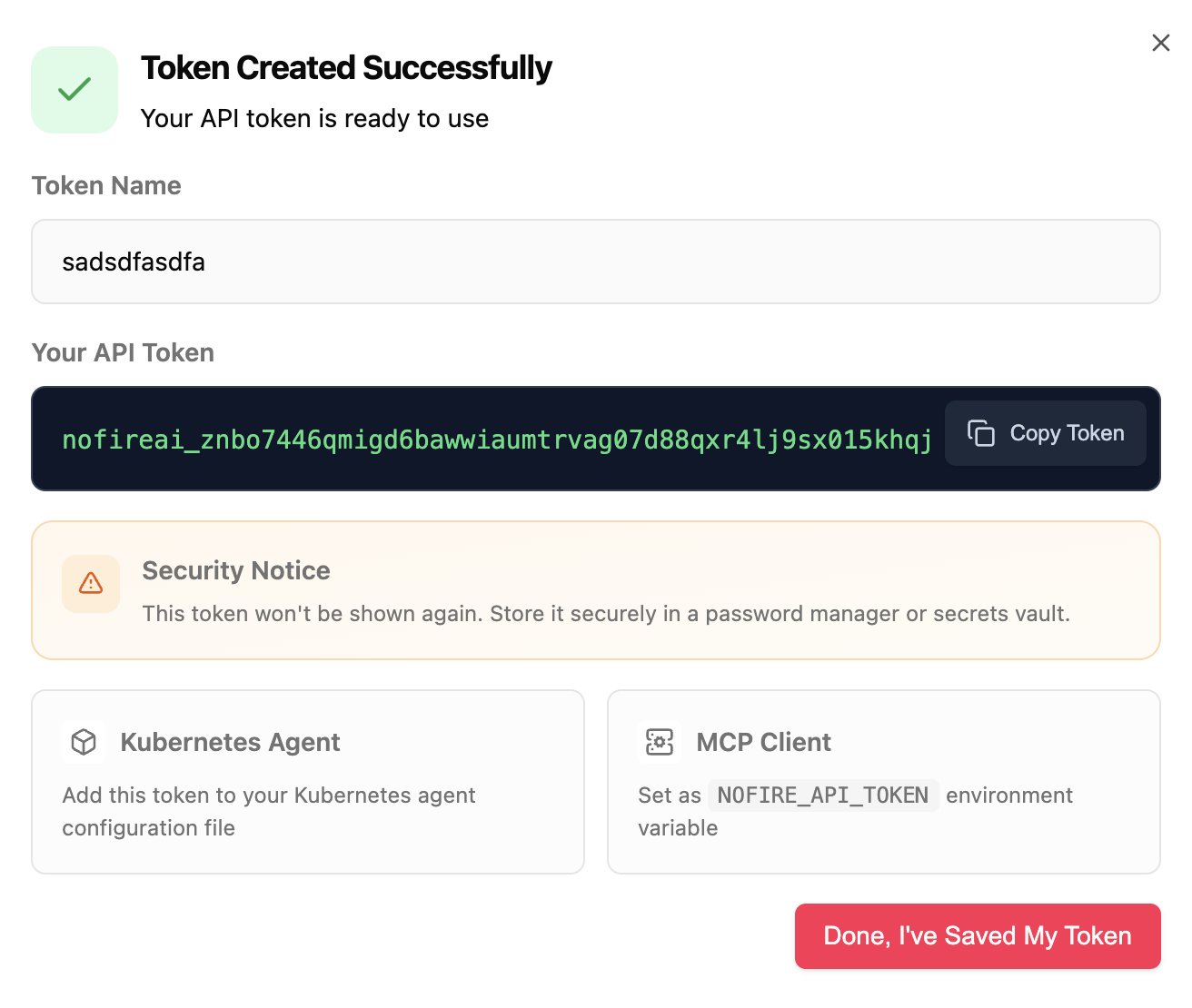Click the close X icon
Image resolution: width=1192 pixels, height=1008 pixels.
[1160, 42]
